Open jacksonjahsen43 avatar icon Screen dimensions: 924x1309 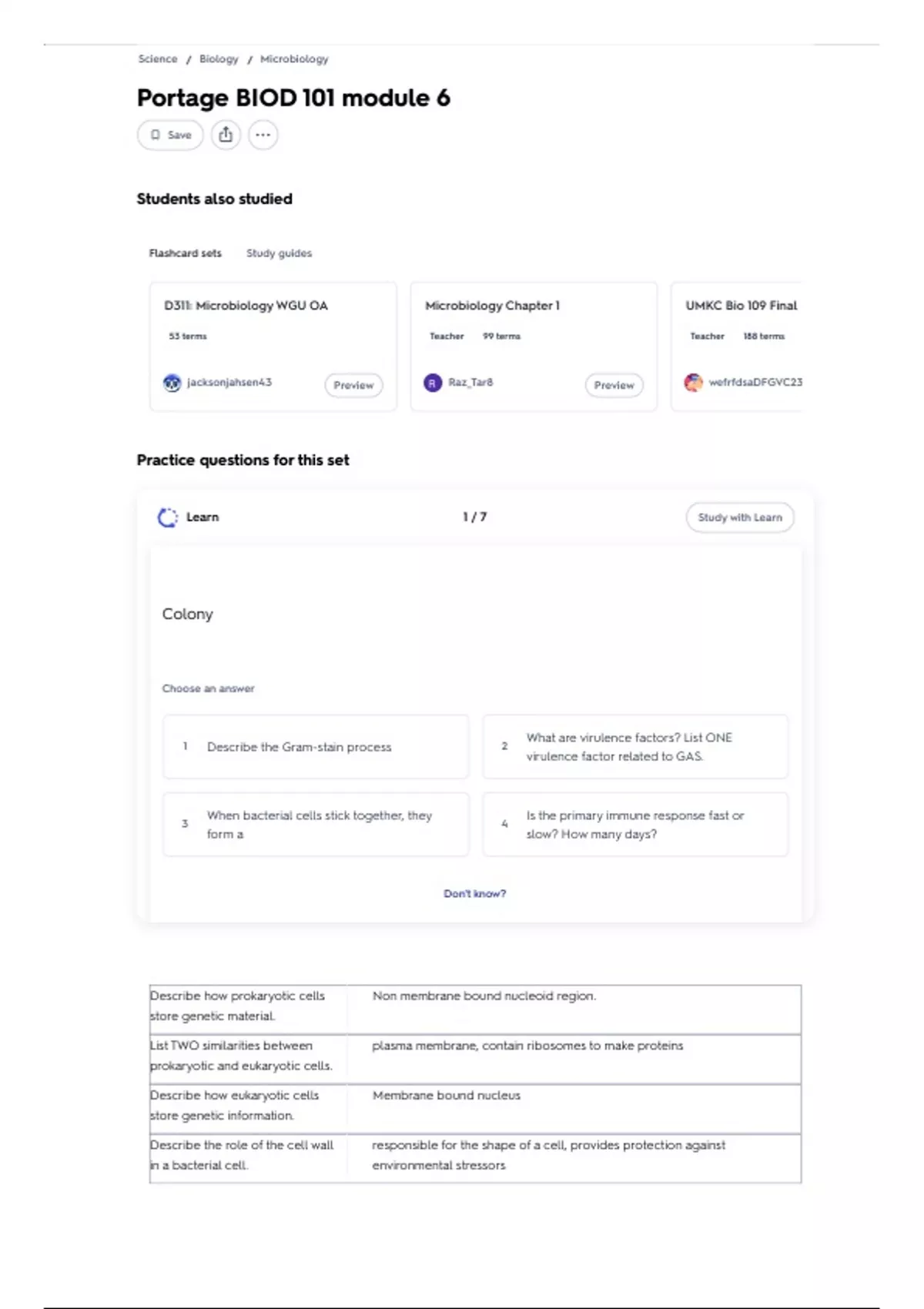(x=172, y=383)
